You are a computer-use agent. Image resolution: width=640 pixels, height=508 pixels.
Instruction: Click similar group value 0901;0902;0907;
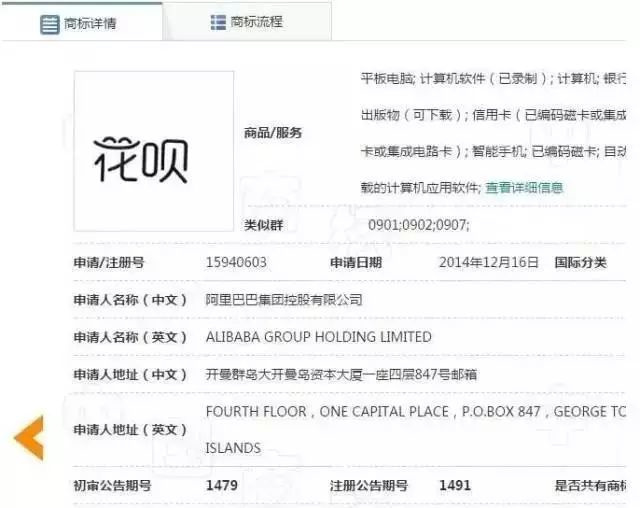point(419,225)
